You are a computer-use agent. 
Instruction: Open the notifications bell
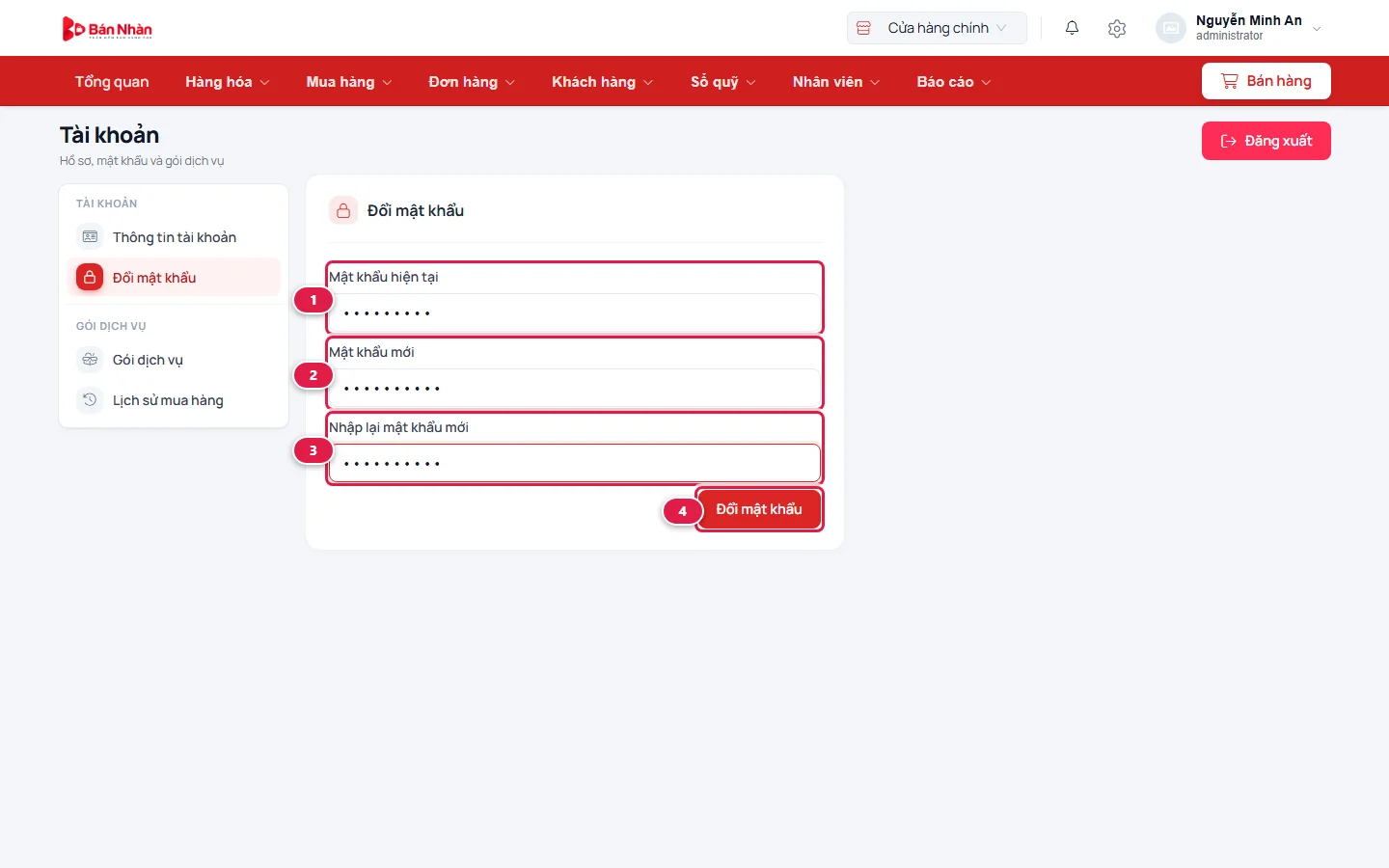1072,28
